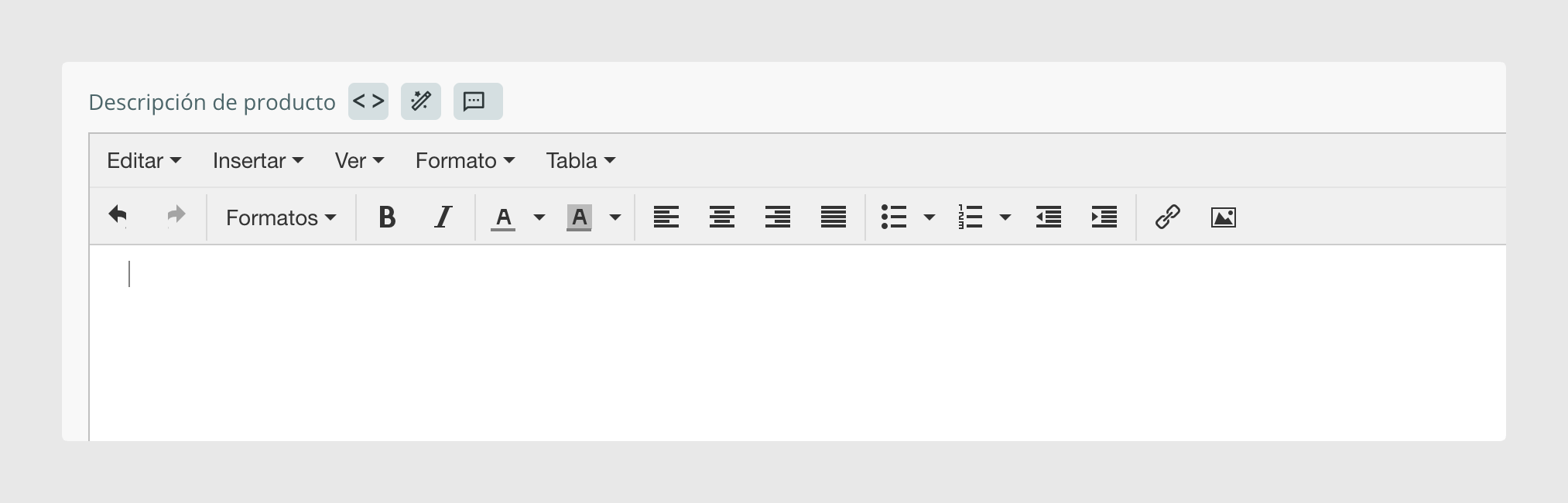Expand the Formatos dropdown
This screenshot has height=503, width=1568.
281,217
